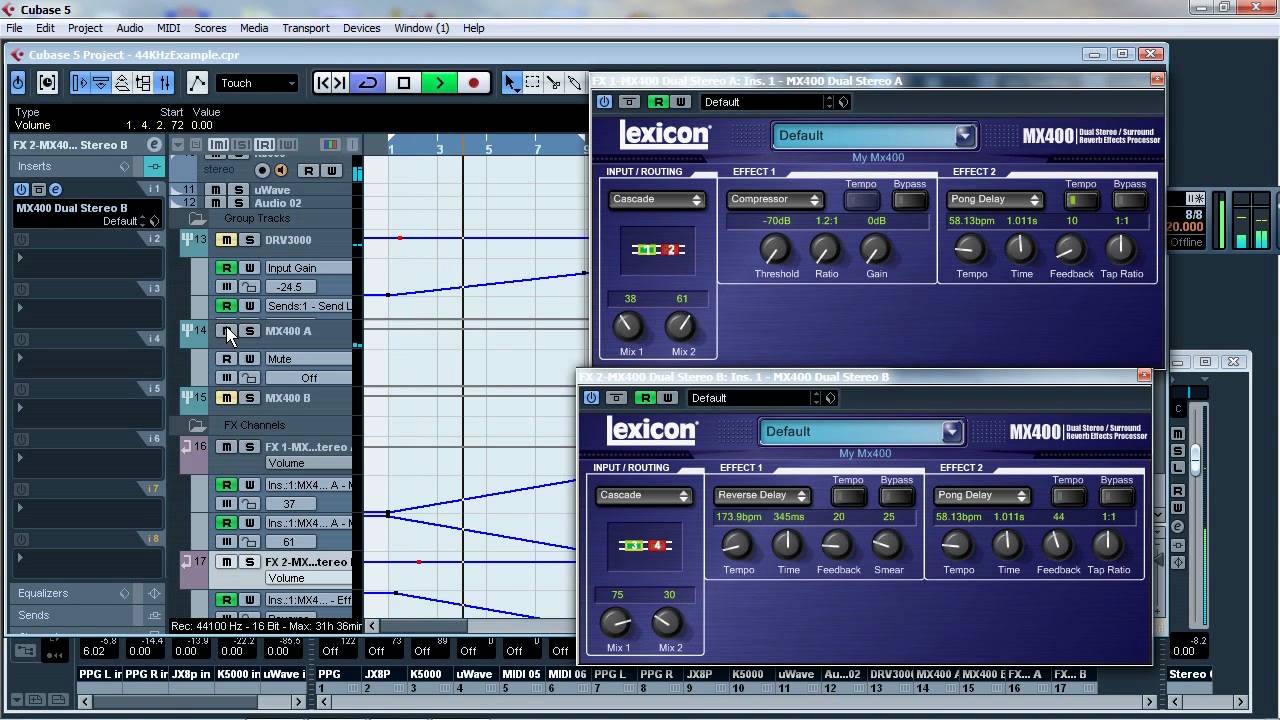Select the Object Selection arrow tool
This screenshot has width=1280, height=720.
[x=511, y=83]
